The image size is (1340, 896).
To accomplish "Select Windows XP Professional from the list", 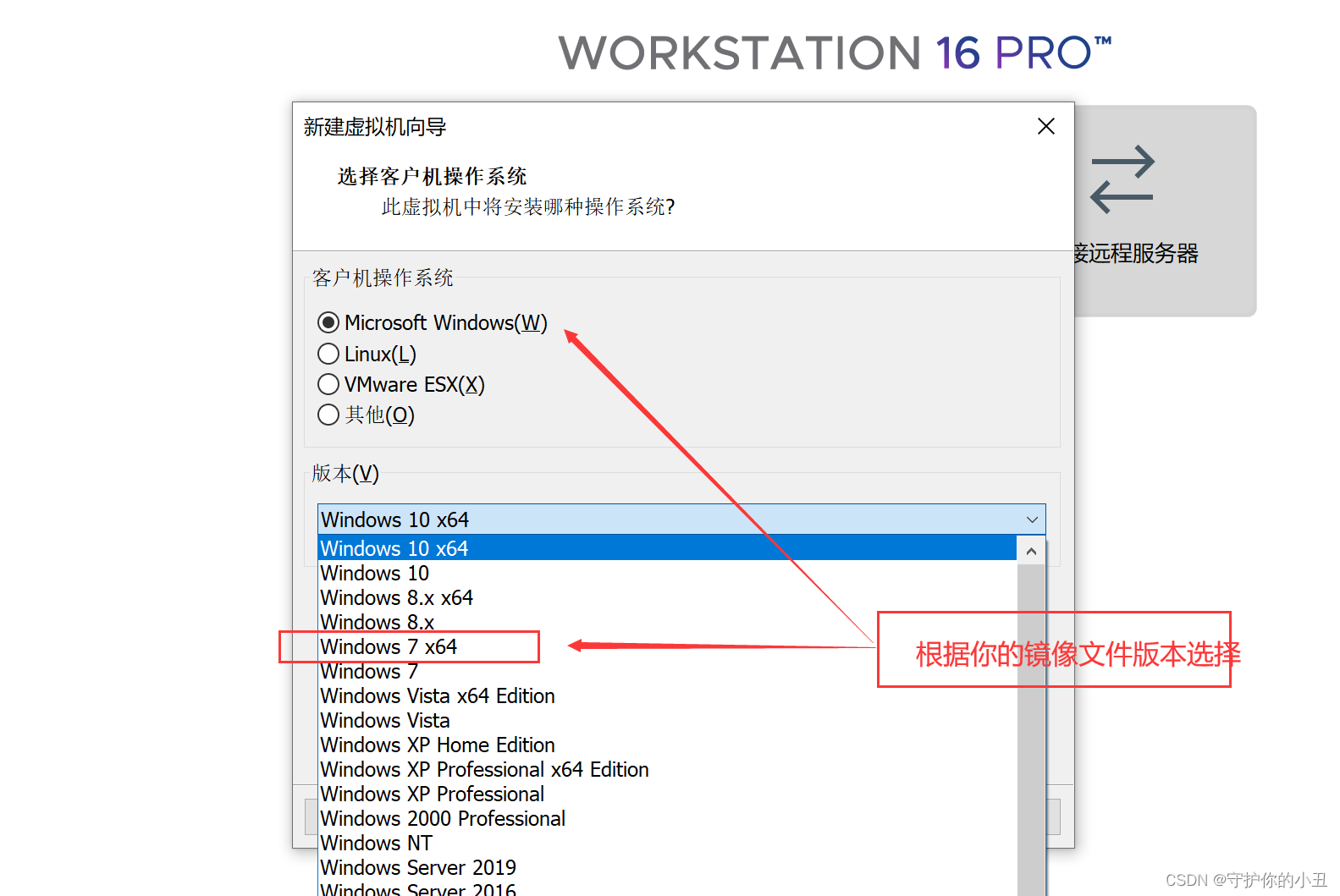I will coord(667,794).
